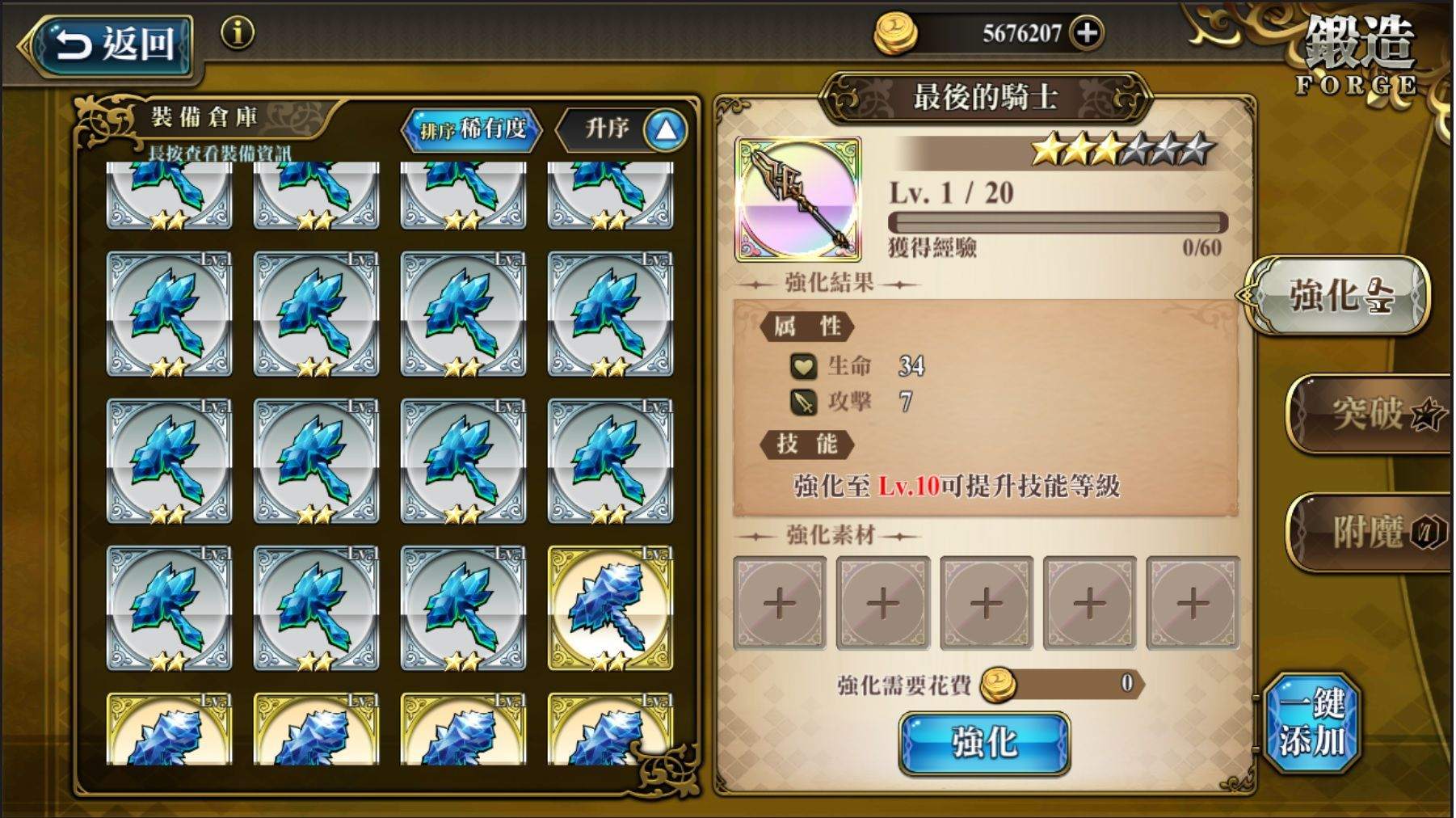This screenshot has width=1456, height=818.
Task: Click the 獲得經驗 experience progress bar
Action: click(x=1058, y=222)
